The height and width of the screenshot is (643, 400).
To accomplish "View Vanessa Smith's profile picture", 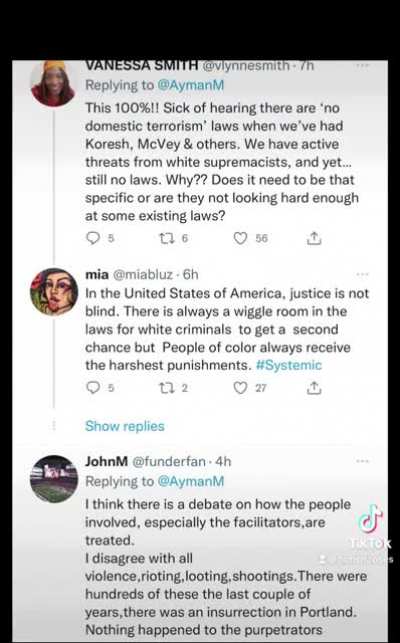I will pyautogui.click(x=53, y=83).
